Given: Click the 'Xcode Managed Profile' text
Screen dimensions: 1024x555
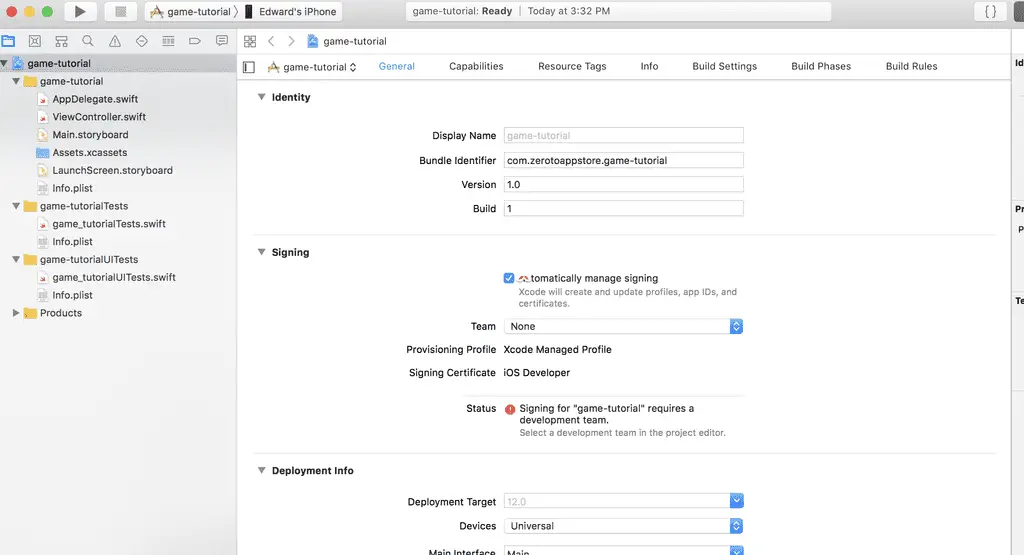Looking at the screenshot, I should click(557, 349).
